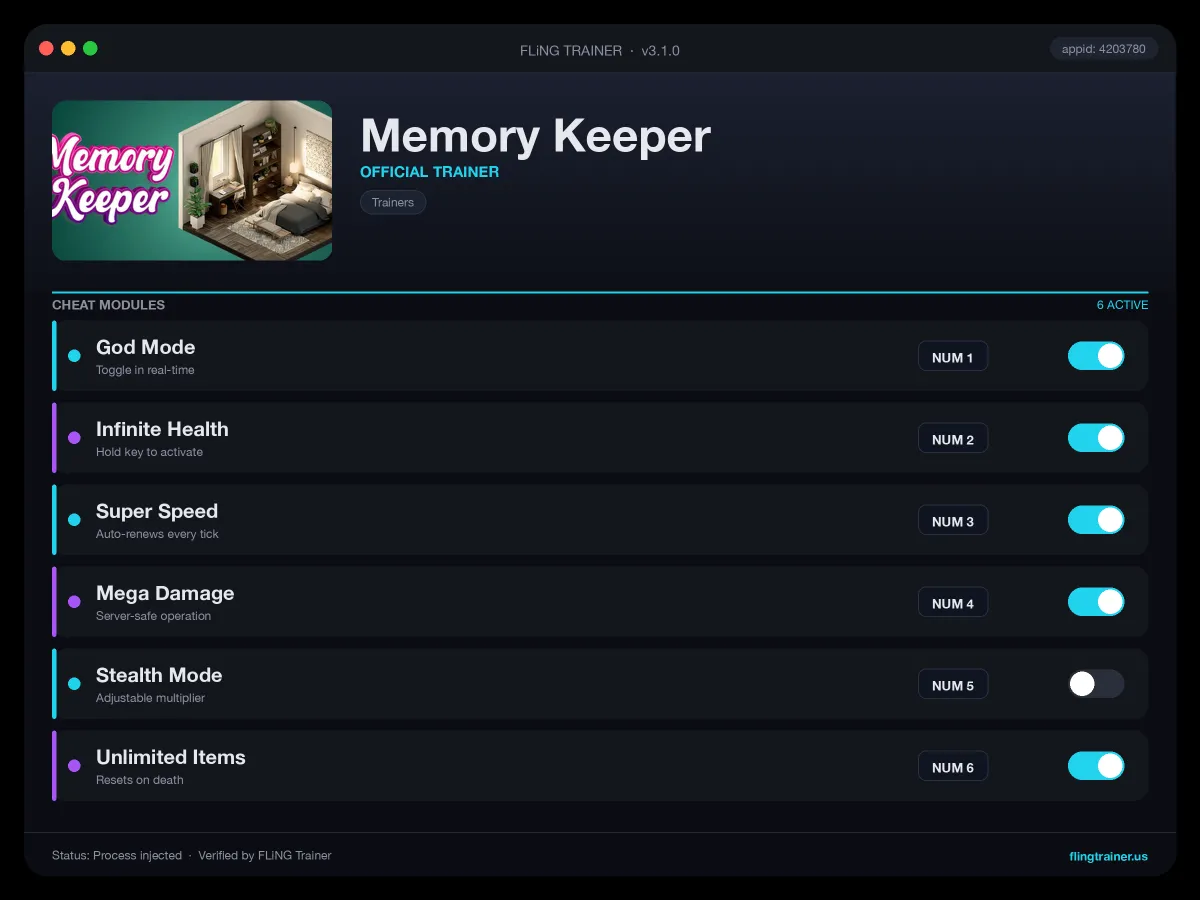Image resolution: width=1200 pixels, height=900 pixels.
Task: Click the Unlimited Items purple dot
Action: (x=74, y=766)
